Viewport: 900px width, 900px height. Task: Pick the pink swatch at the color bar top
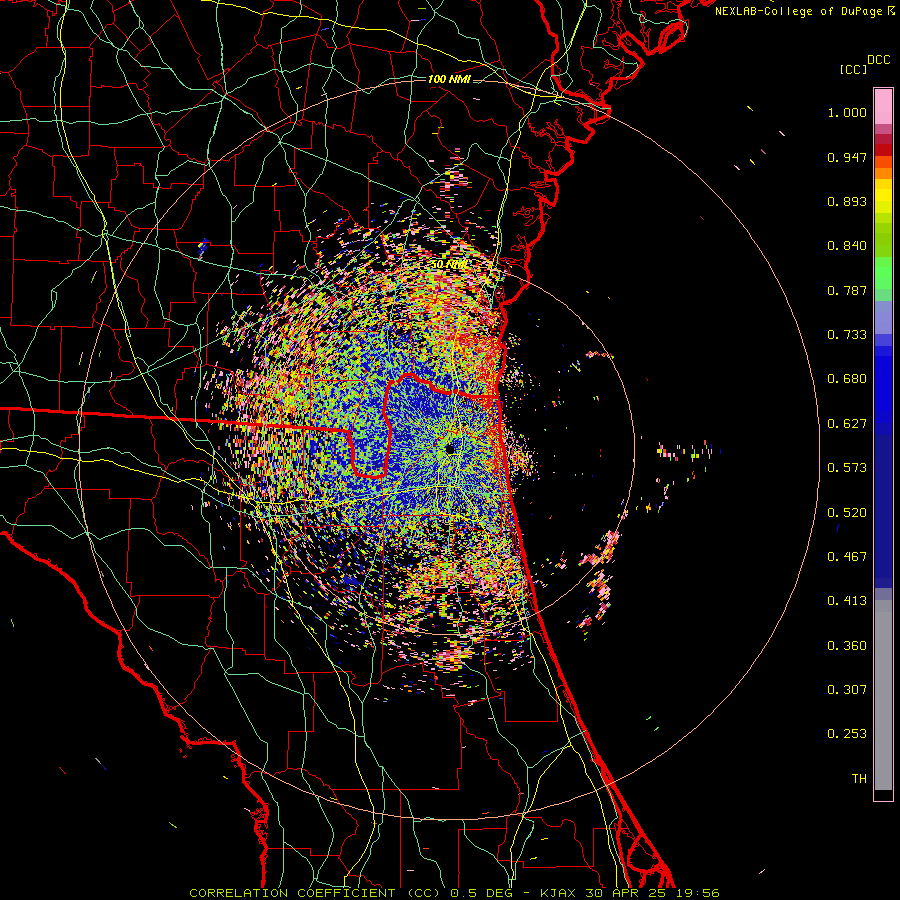[883, 106]
